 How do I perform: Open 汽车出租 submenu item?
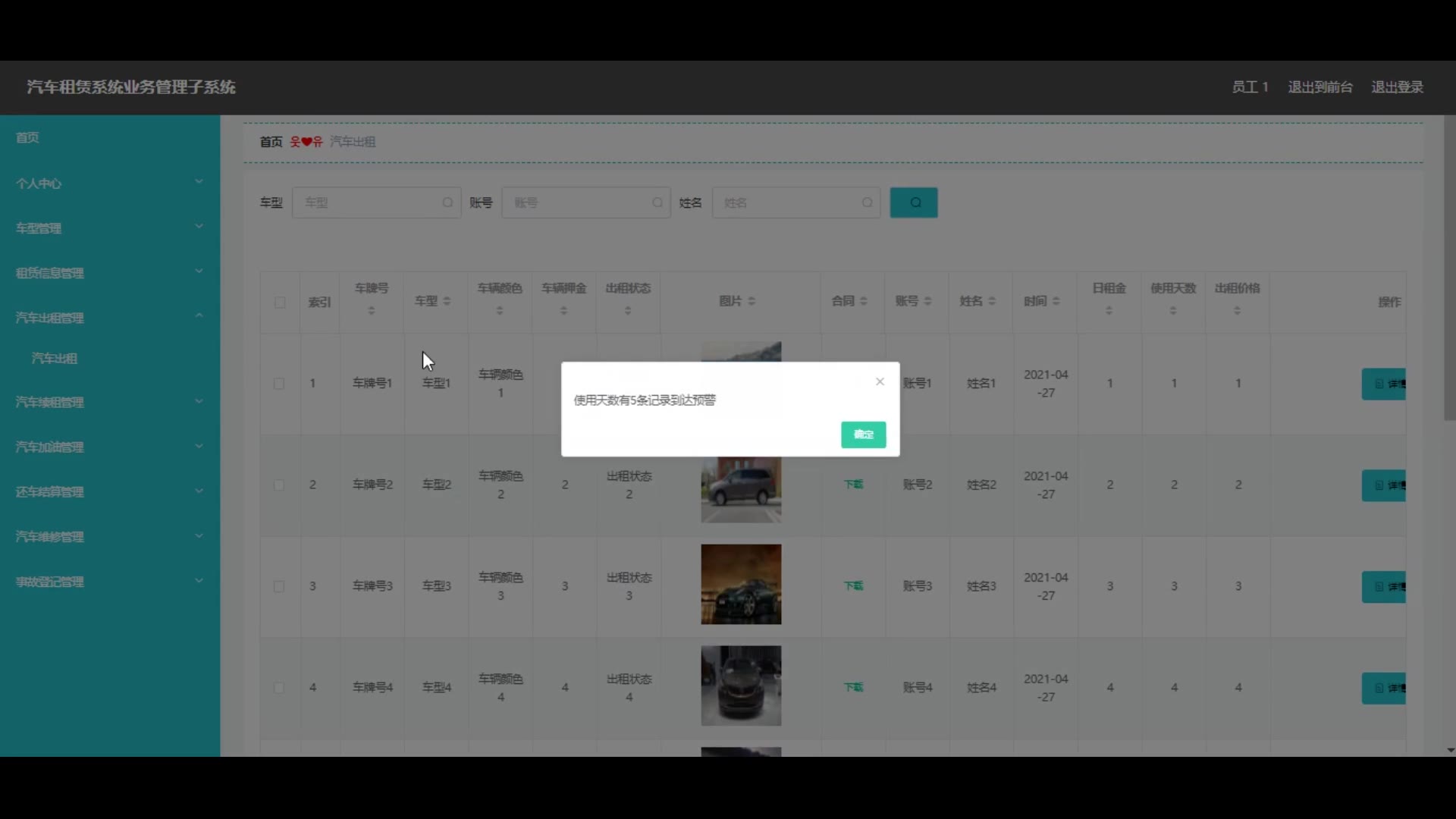[55, 358]
